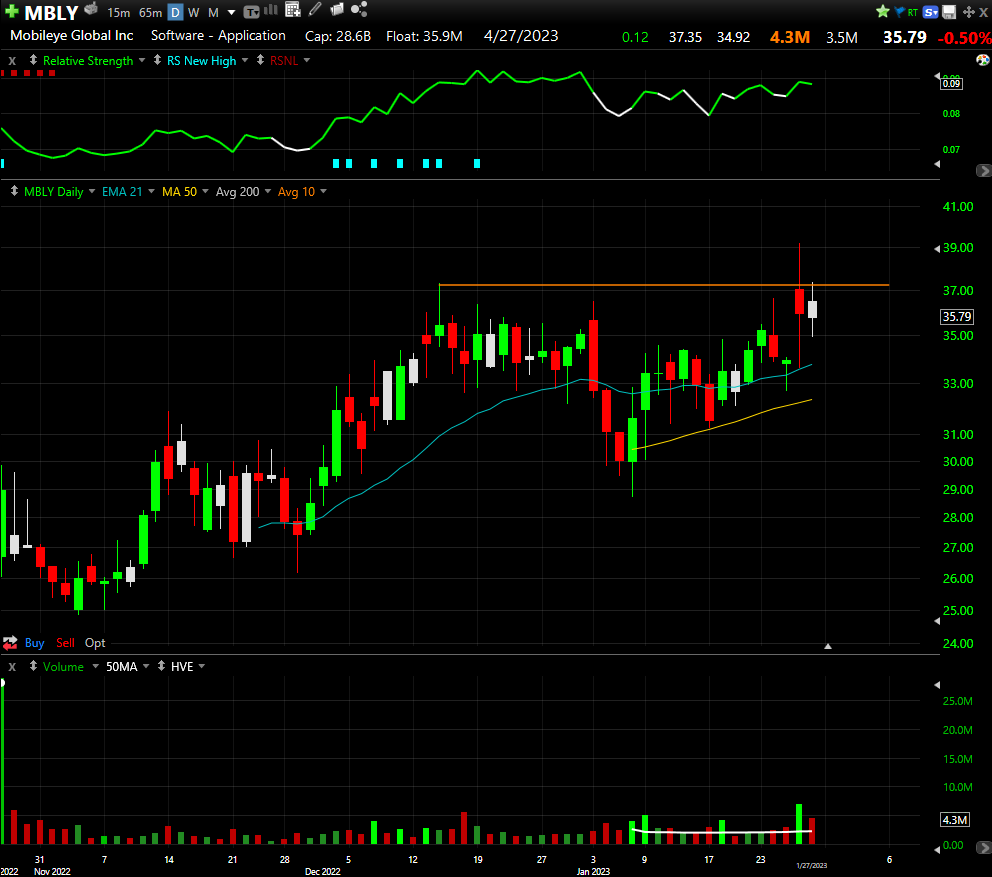This screenshot has width=992, height=877.
Task: Click the floppy disk save icon
Action: (949, 12)
